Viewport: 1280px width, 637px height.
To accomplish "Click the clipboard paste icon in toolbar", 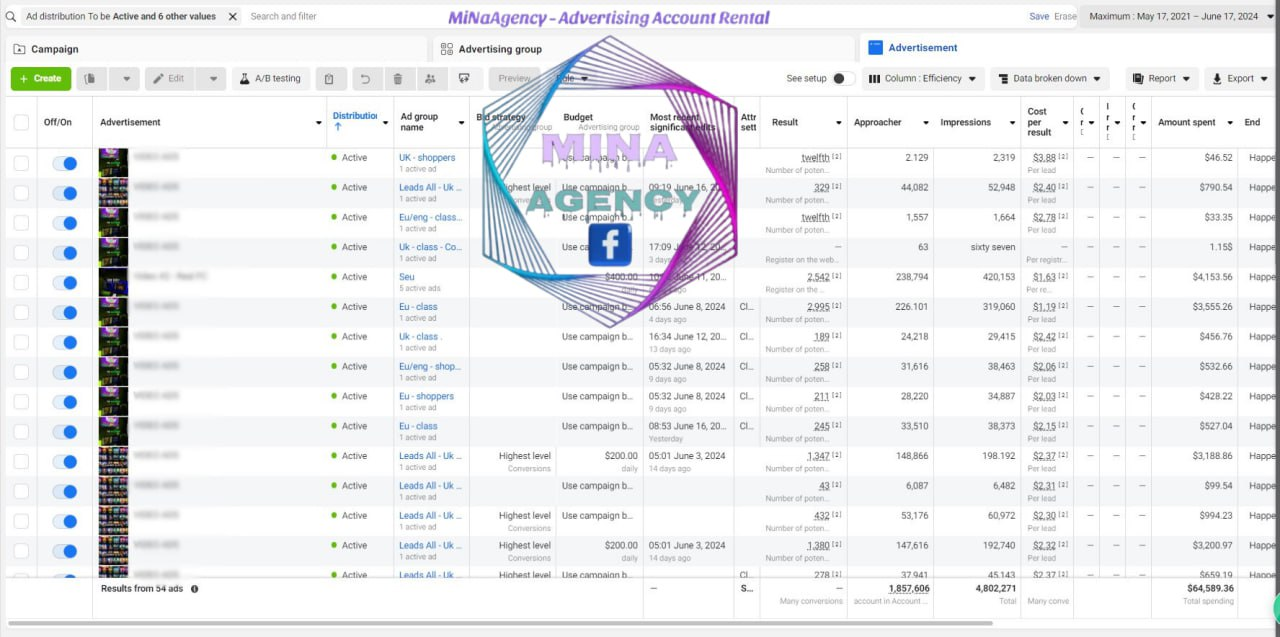I will coord(329,79).
